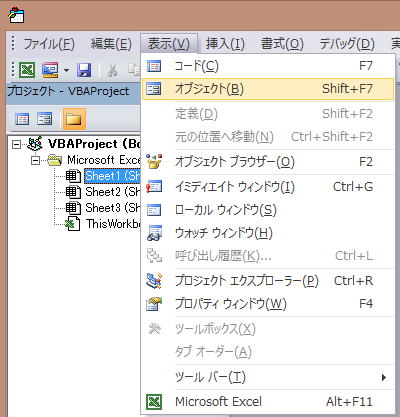Click the Sheet2 worksheet icon
The image size is (400, 417).
(73, 192)
